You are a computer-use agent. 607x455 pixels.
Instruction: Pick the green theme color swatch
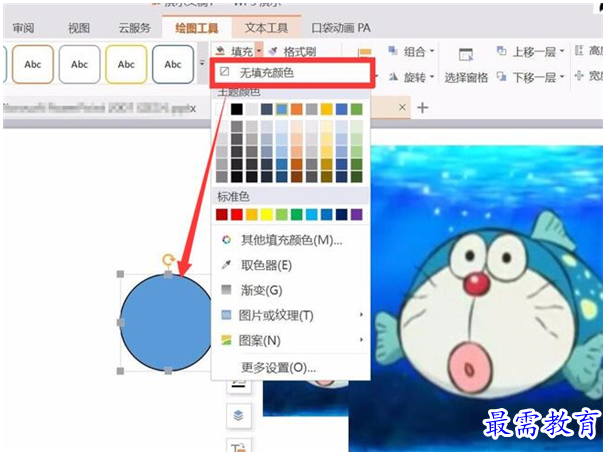(x=356, y=109)
